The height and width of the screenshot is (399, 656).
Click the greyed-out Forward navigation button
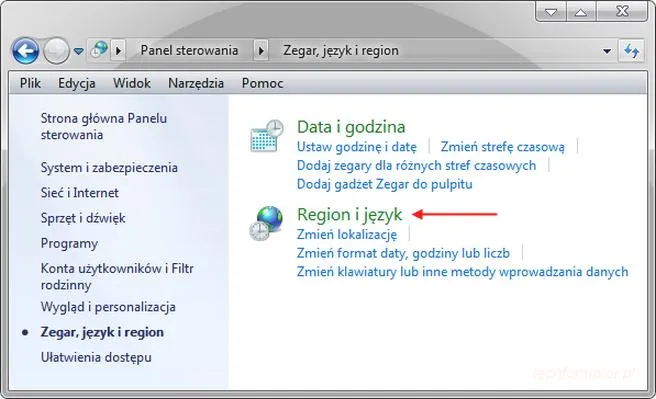(x=56, y=51)
